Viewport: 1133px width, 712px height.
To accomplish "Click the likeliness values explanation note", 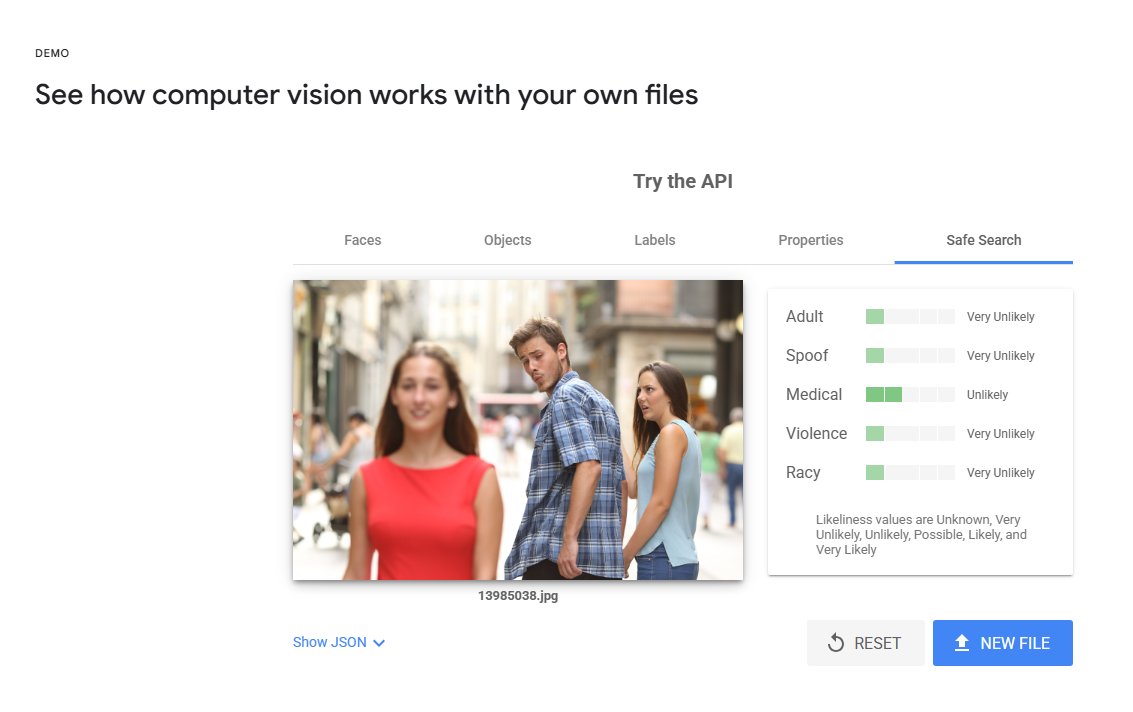I will point(921,534).
